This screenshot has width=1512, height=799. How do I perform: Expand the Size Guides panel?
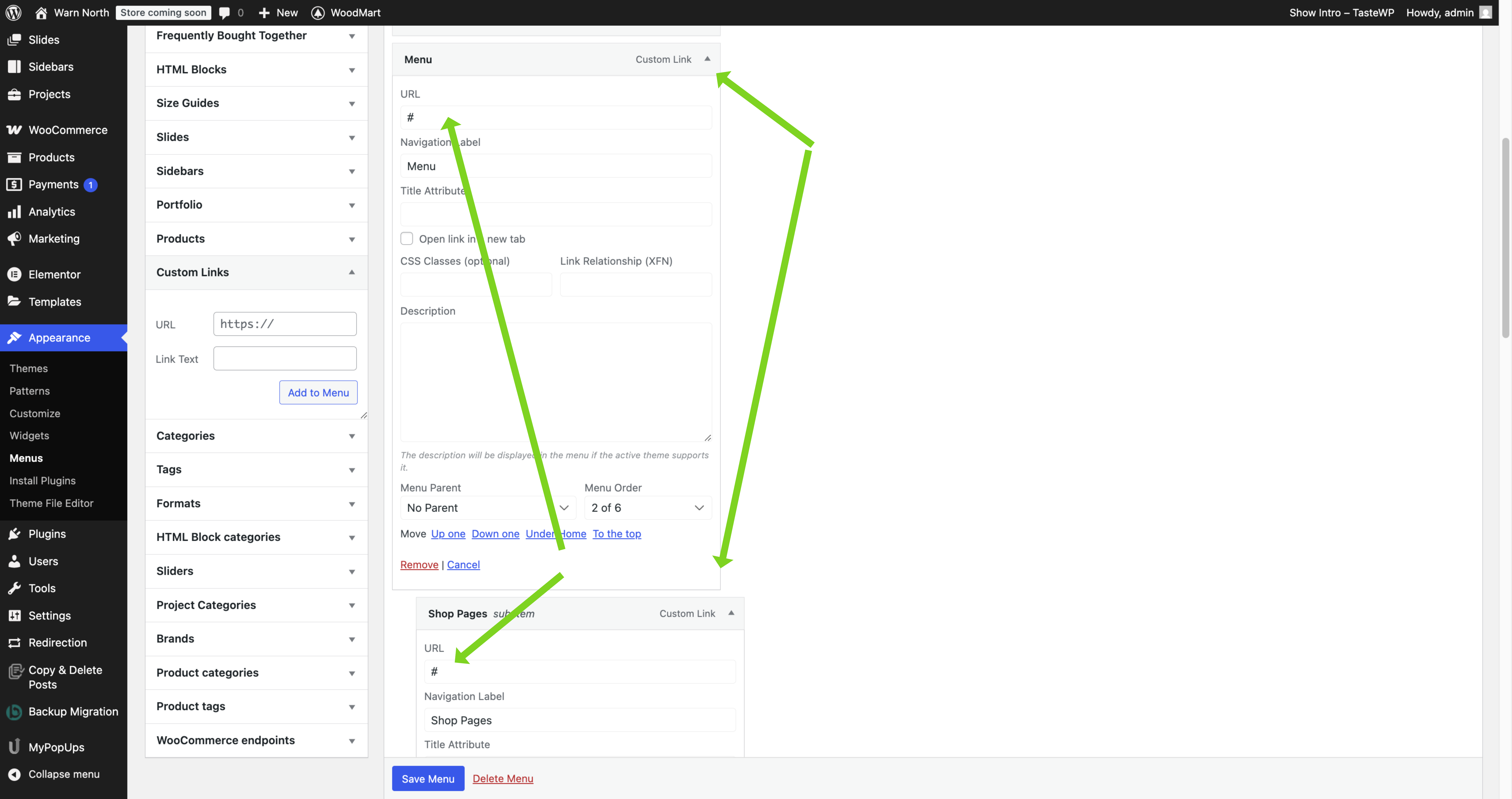[x=256, y=103]
